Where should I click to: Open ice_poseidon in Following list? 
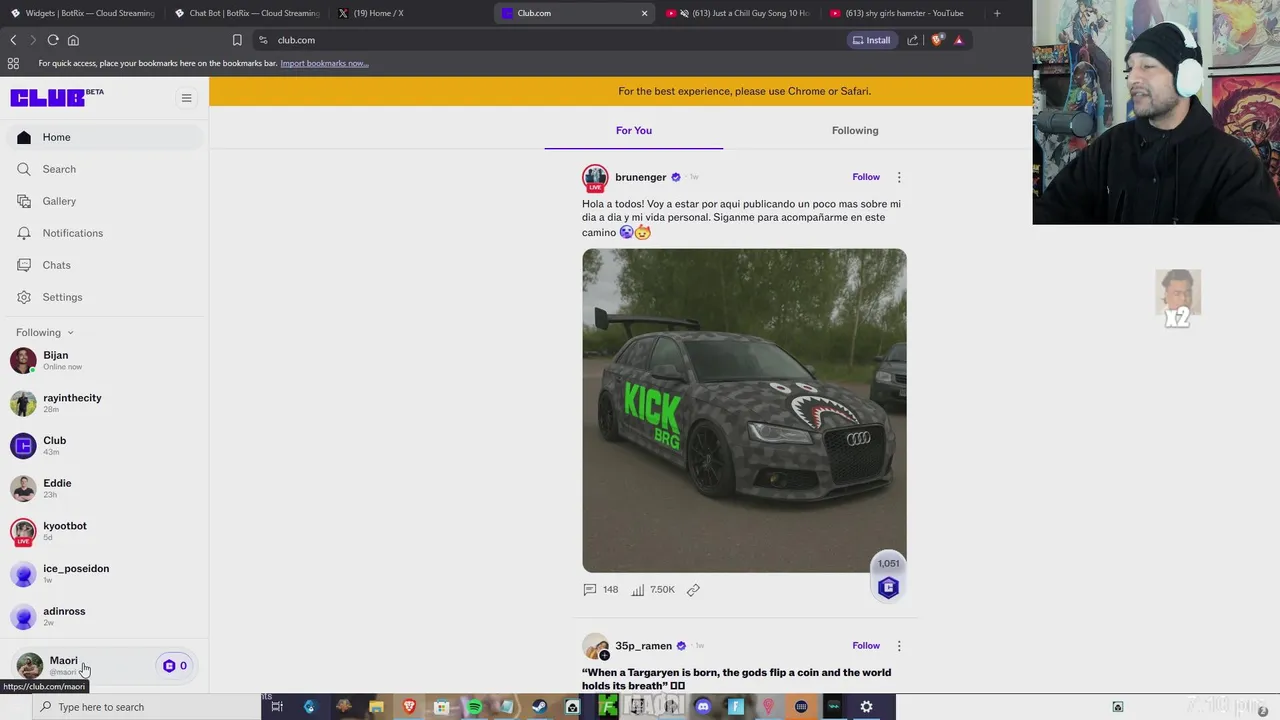(x=104, y=574)
